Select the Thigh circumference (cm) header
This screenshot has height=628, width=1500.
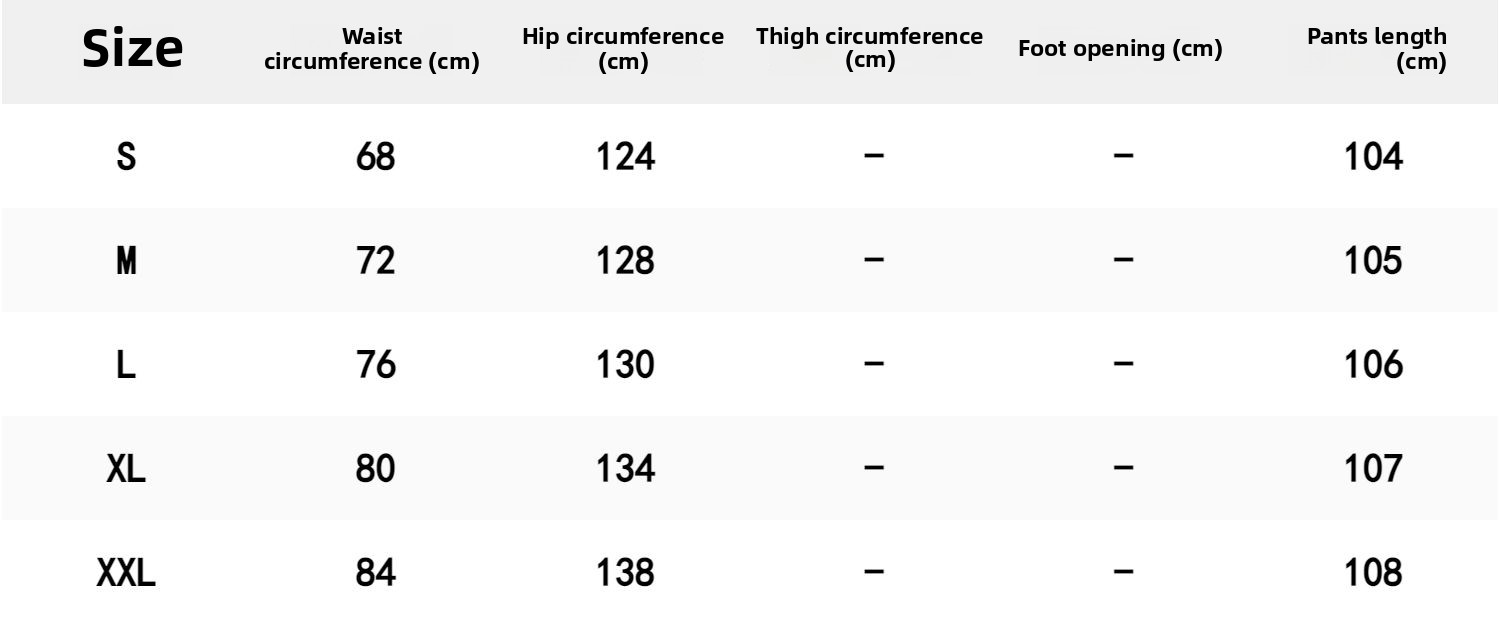tap(869, 48)
